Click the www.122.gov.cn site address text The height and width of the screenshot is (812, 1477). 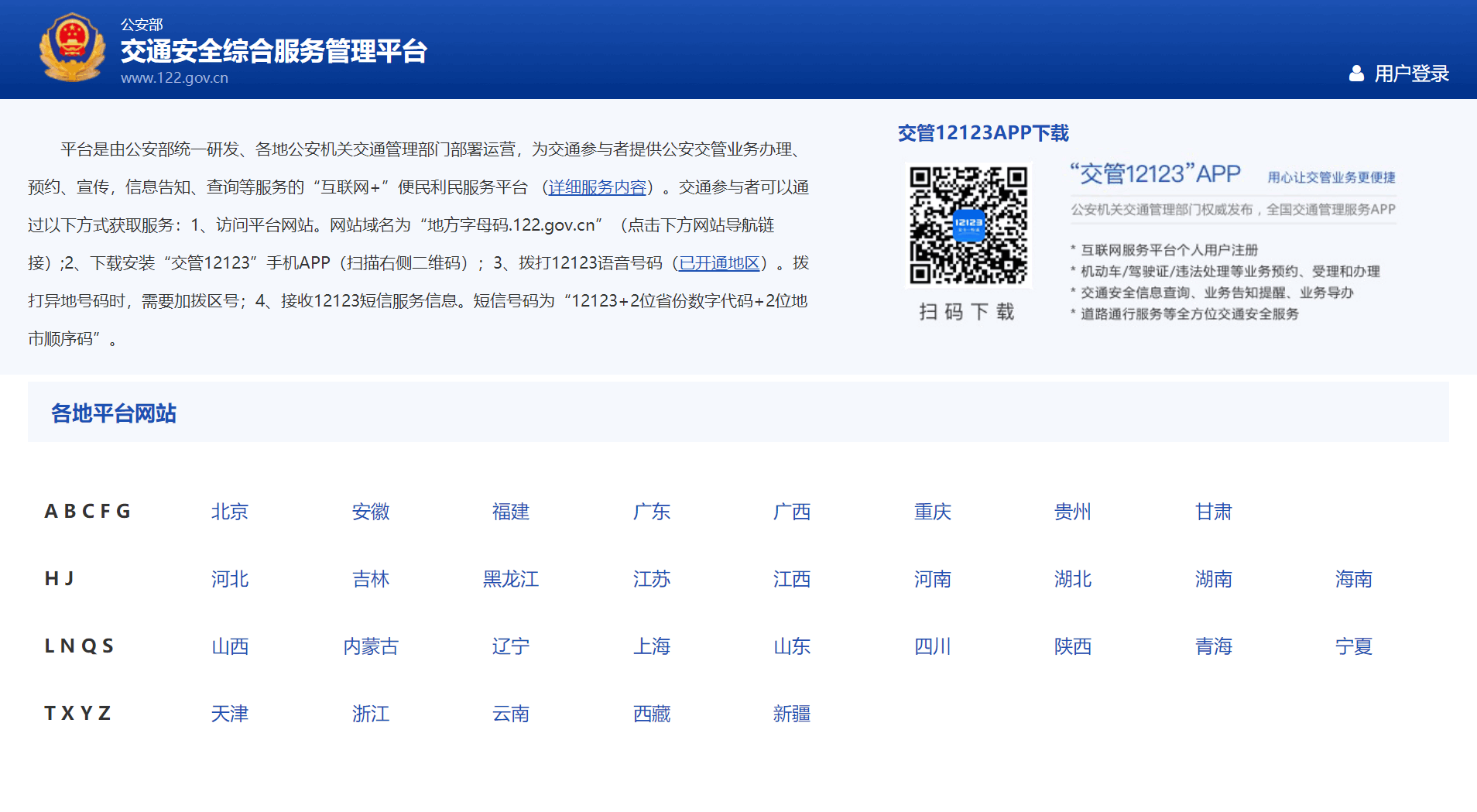(173, 77)
